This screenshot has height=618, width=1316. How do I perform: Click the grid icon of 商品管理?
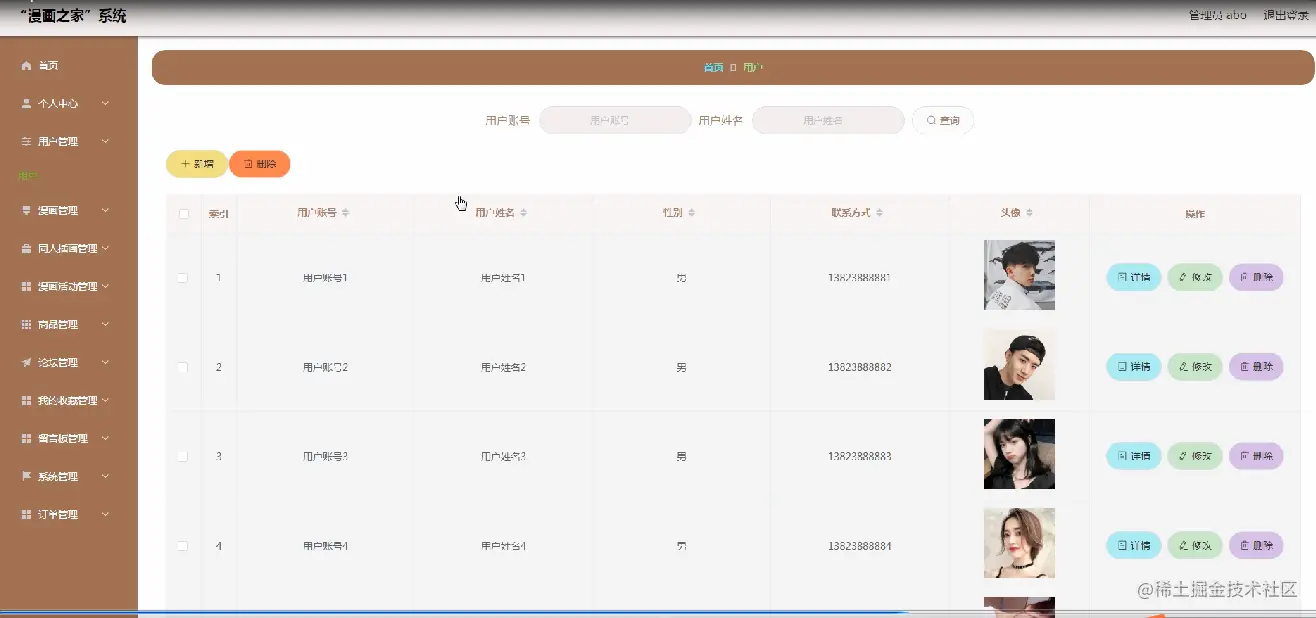tap(26, 325)
